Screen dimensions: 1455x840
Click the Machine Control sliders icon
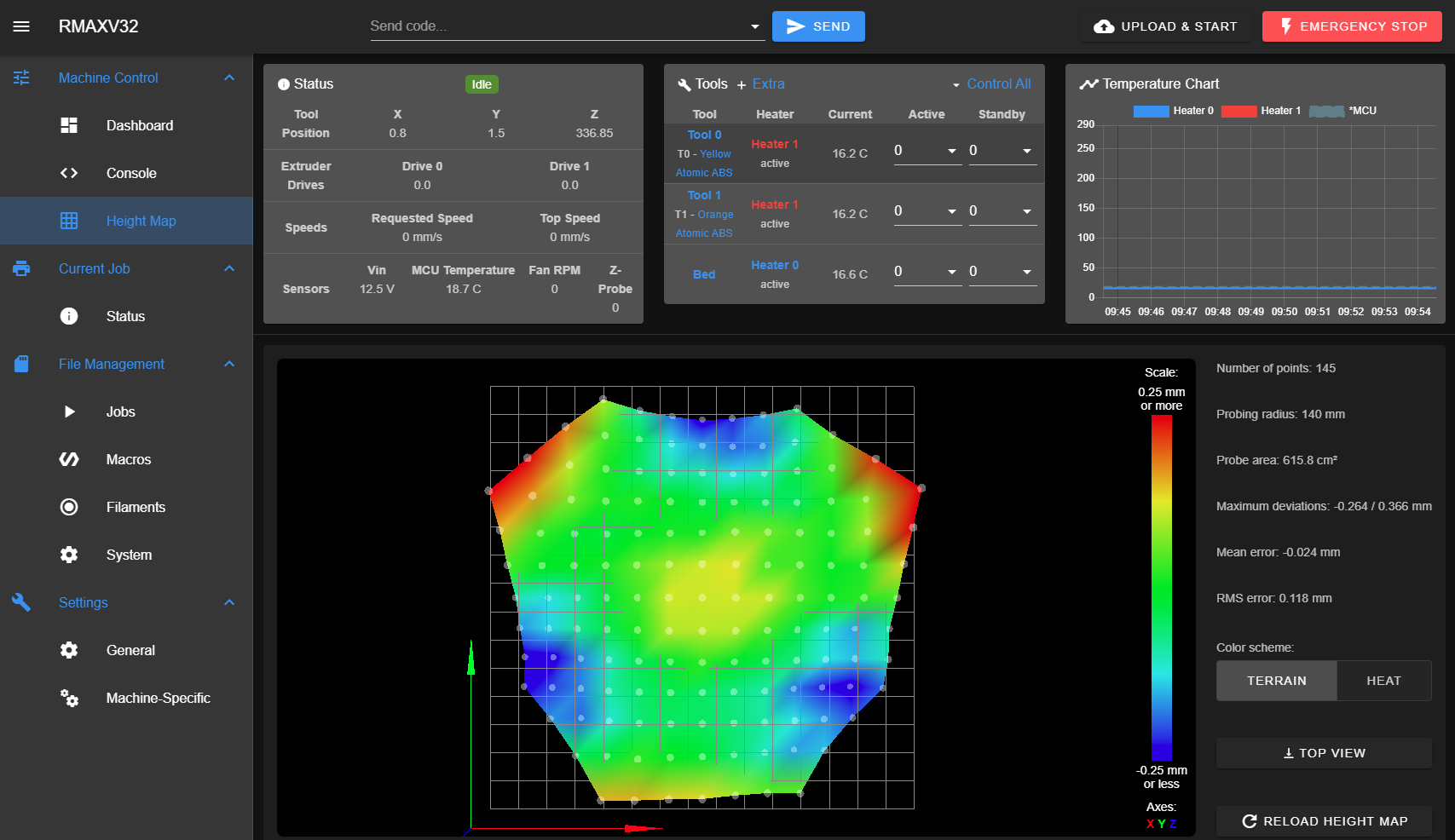(x=21, y=78)
